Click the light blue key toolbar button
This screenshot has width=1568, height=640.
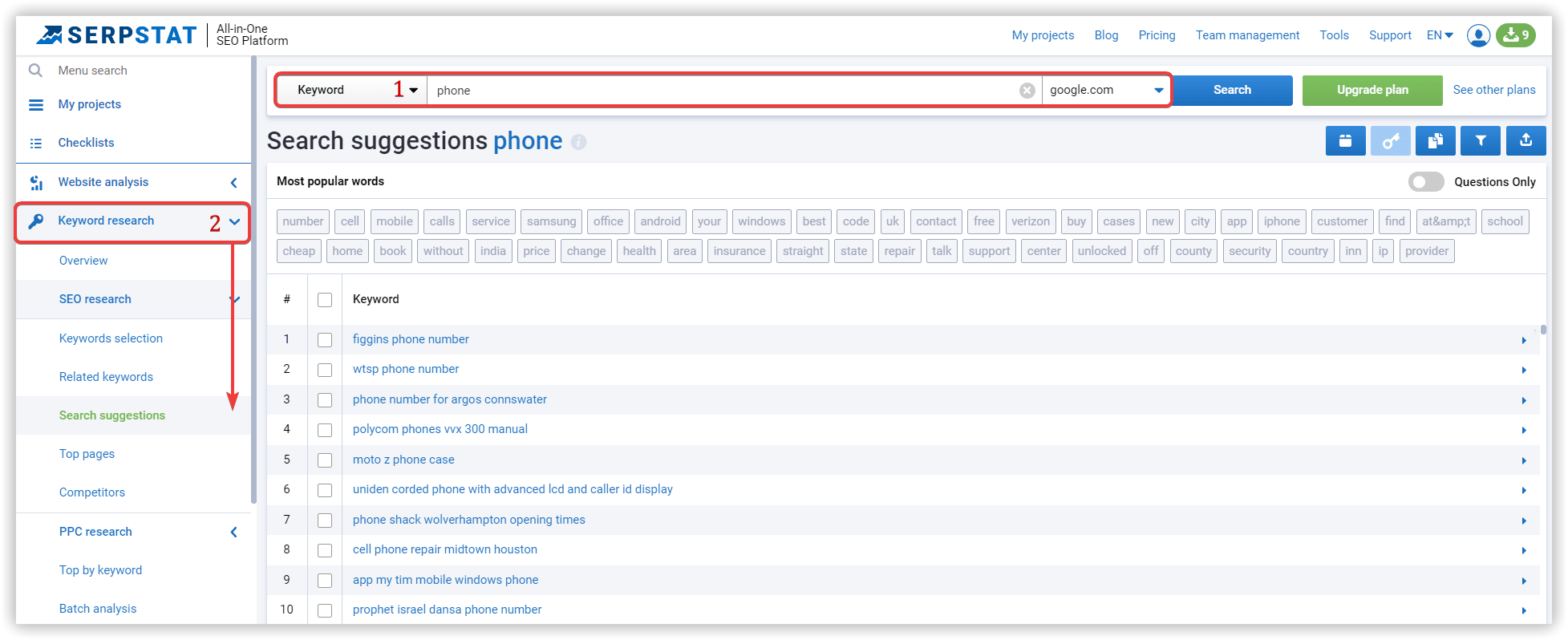(x=1390, y=141)
